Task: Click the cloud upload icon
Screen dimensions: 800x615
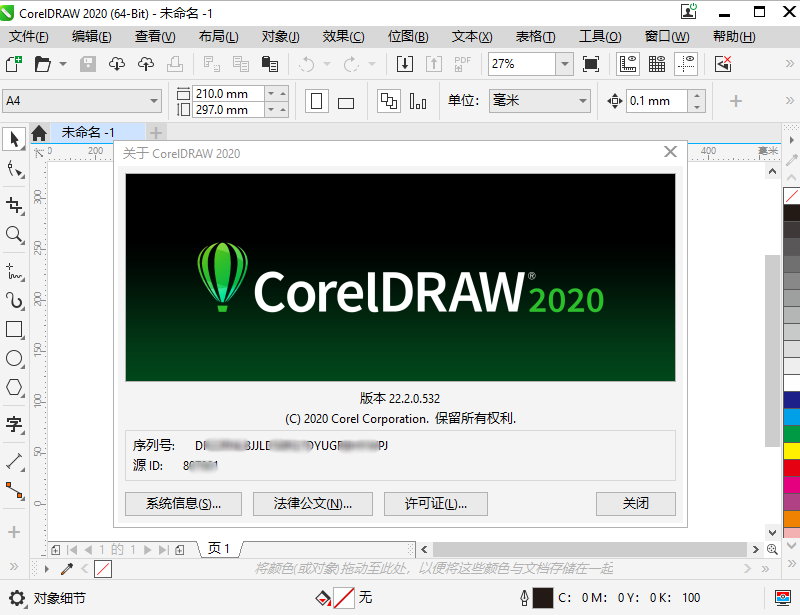Action: tap(146, 64)
